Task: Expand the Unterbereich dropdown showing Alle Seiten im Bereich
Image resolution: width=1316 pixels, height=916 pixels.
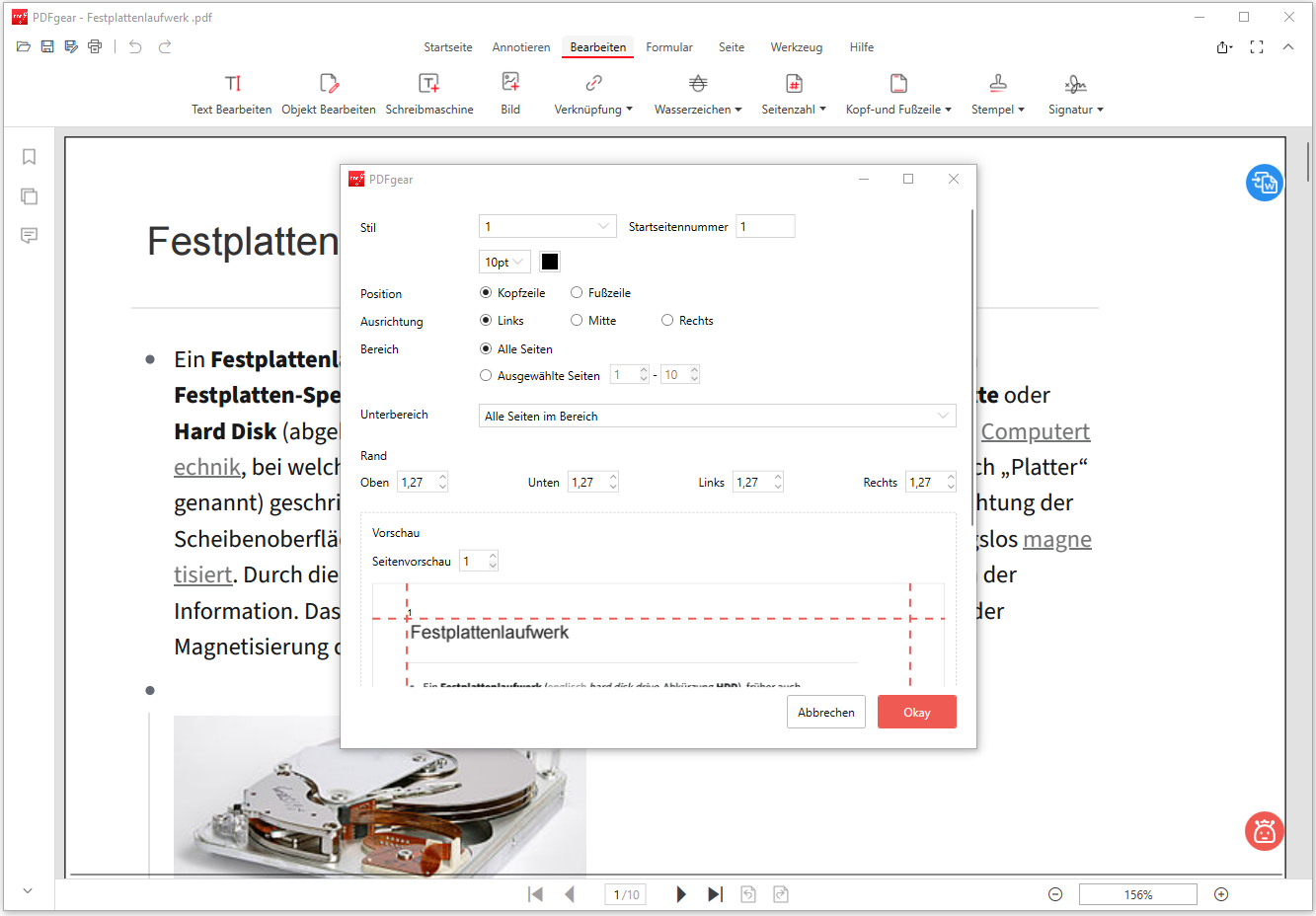Action: (x=718, y=416)
